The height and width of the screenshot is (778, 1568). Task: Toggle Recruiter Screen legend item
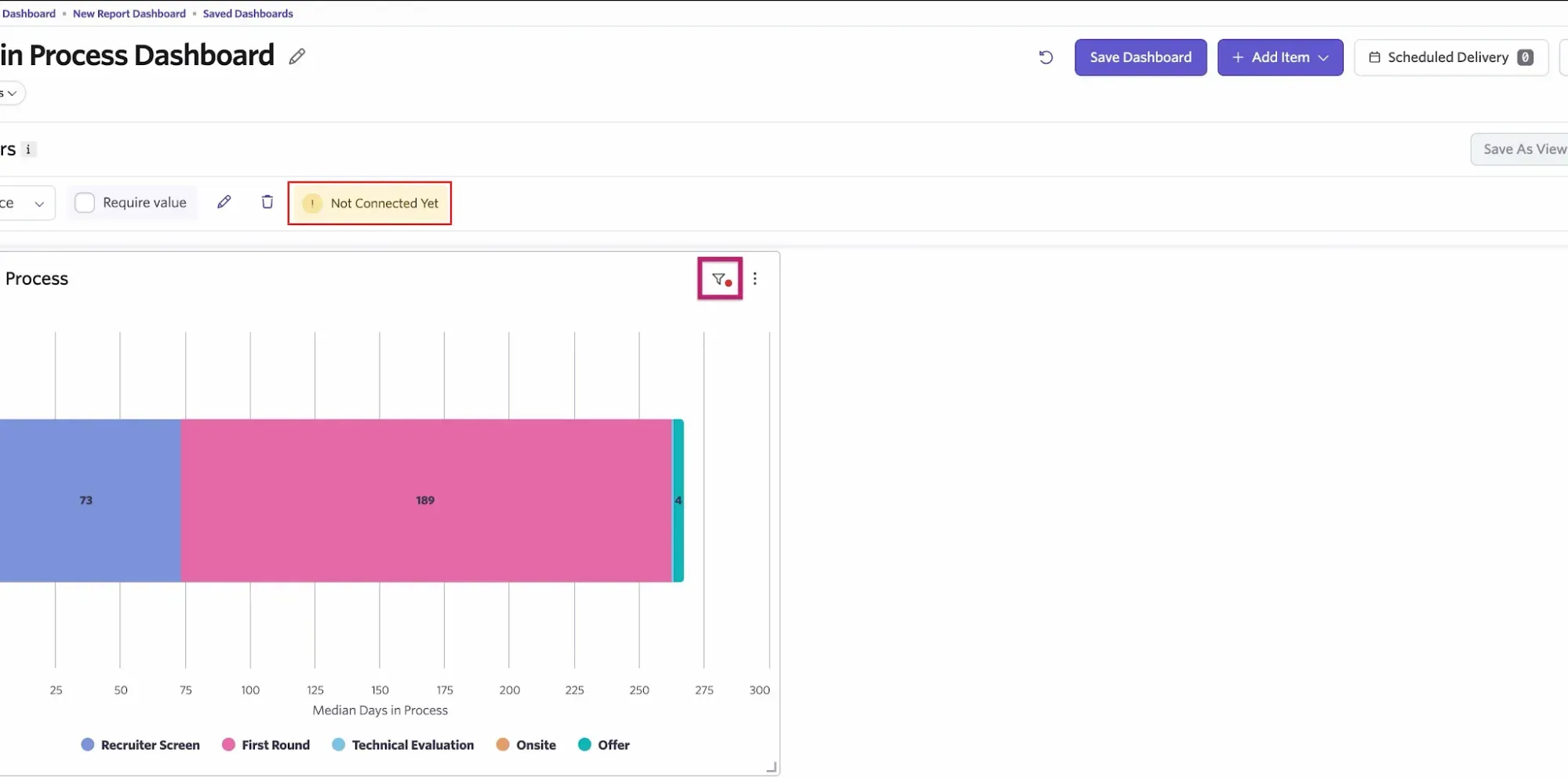tap(140, 745)
